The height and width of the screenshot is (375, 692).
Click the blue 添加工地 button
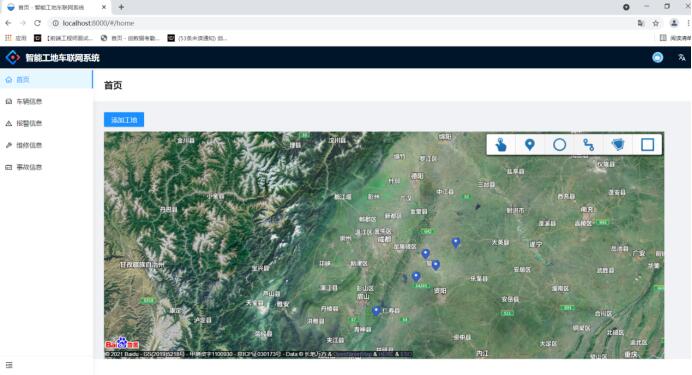click(x=124, y=120)
